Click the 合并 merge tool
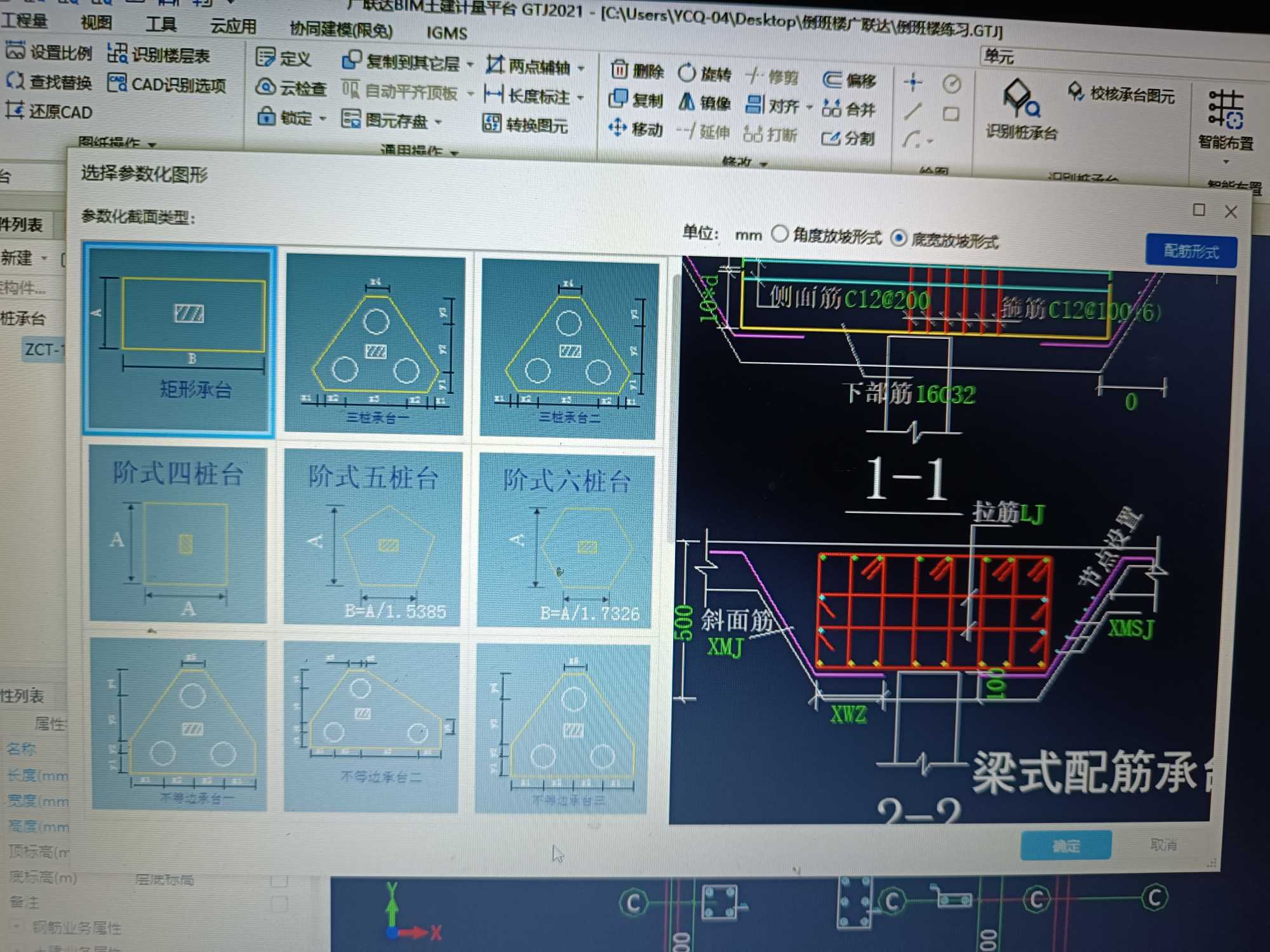 tap(849, 109)
